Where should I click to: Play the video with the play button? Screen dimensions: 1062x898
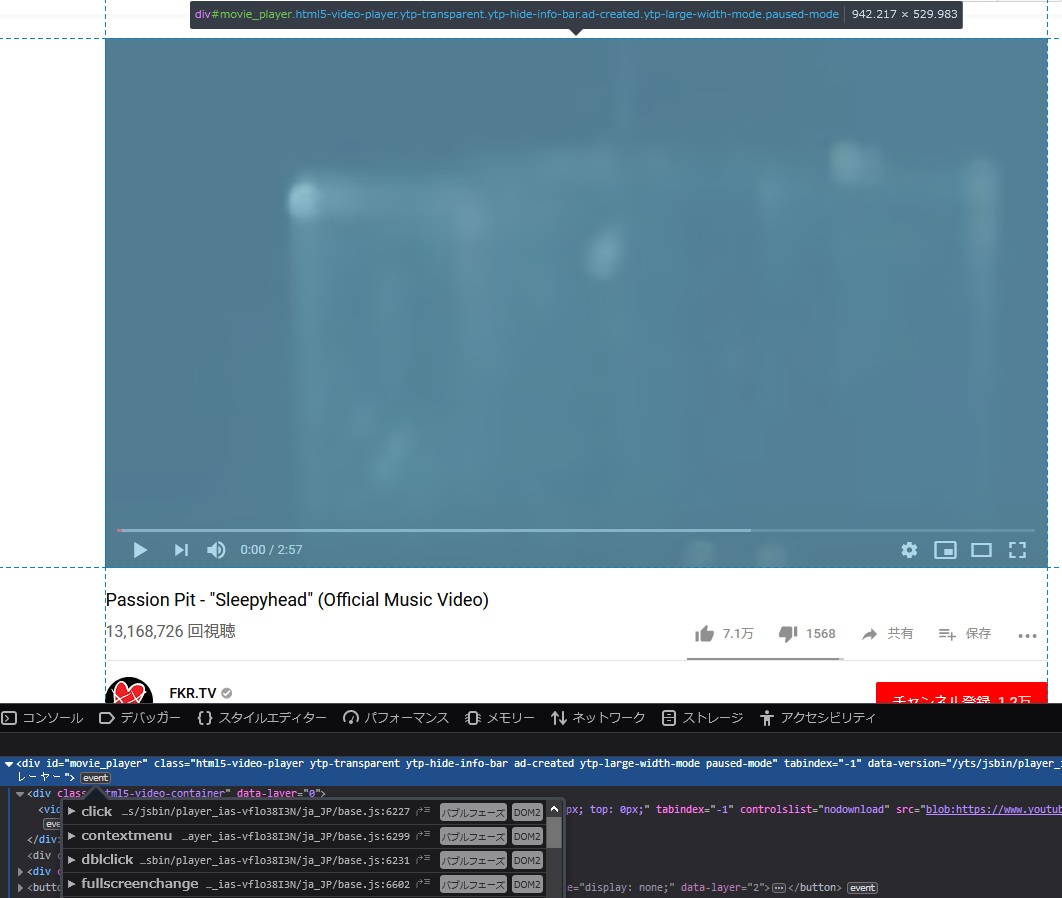140,550
